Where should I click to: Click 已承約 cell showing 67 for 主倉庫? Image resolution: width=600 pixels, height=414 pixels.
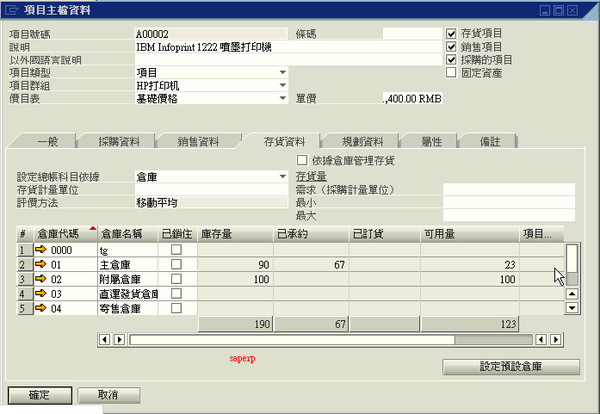(x=311, y=264)
